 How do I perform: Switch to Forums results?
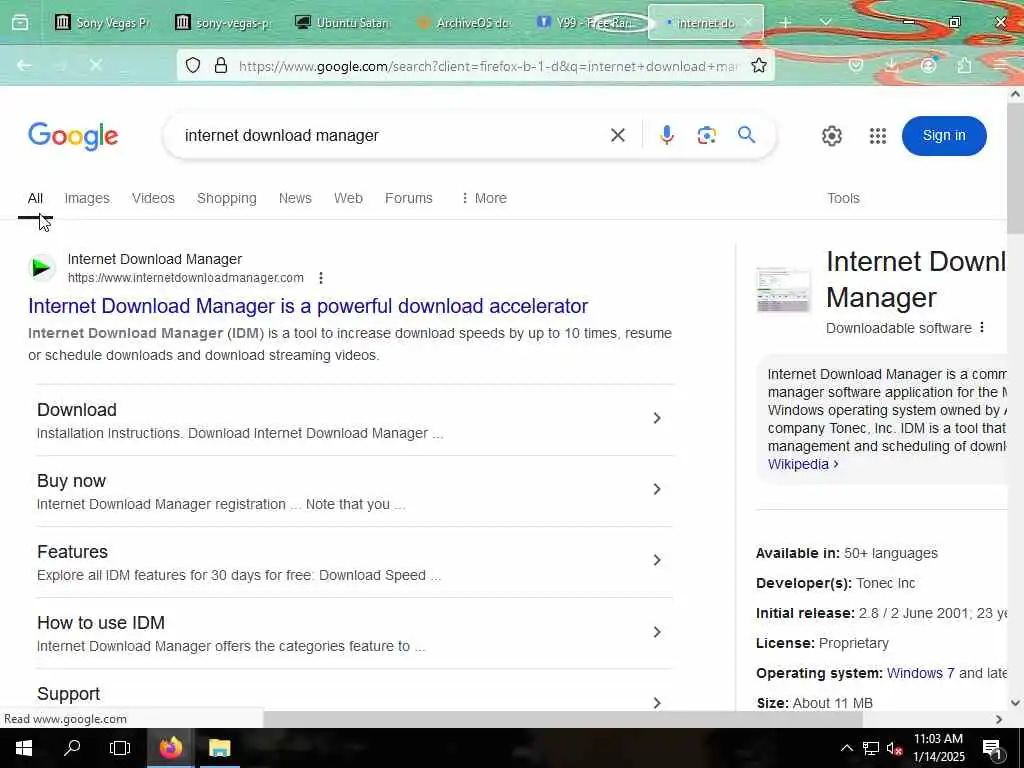pos(409,198)
